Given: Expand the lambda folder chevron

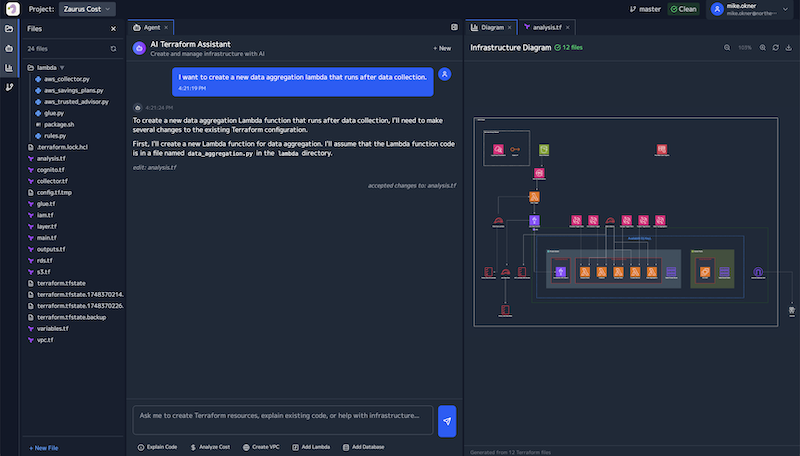Looking at the screenshot, I should point(62,68).
